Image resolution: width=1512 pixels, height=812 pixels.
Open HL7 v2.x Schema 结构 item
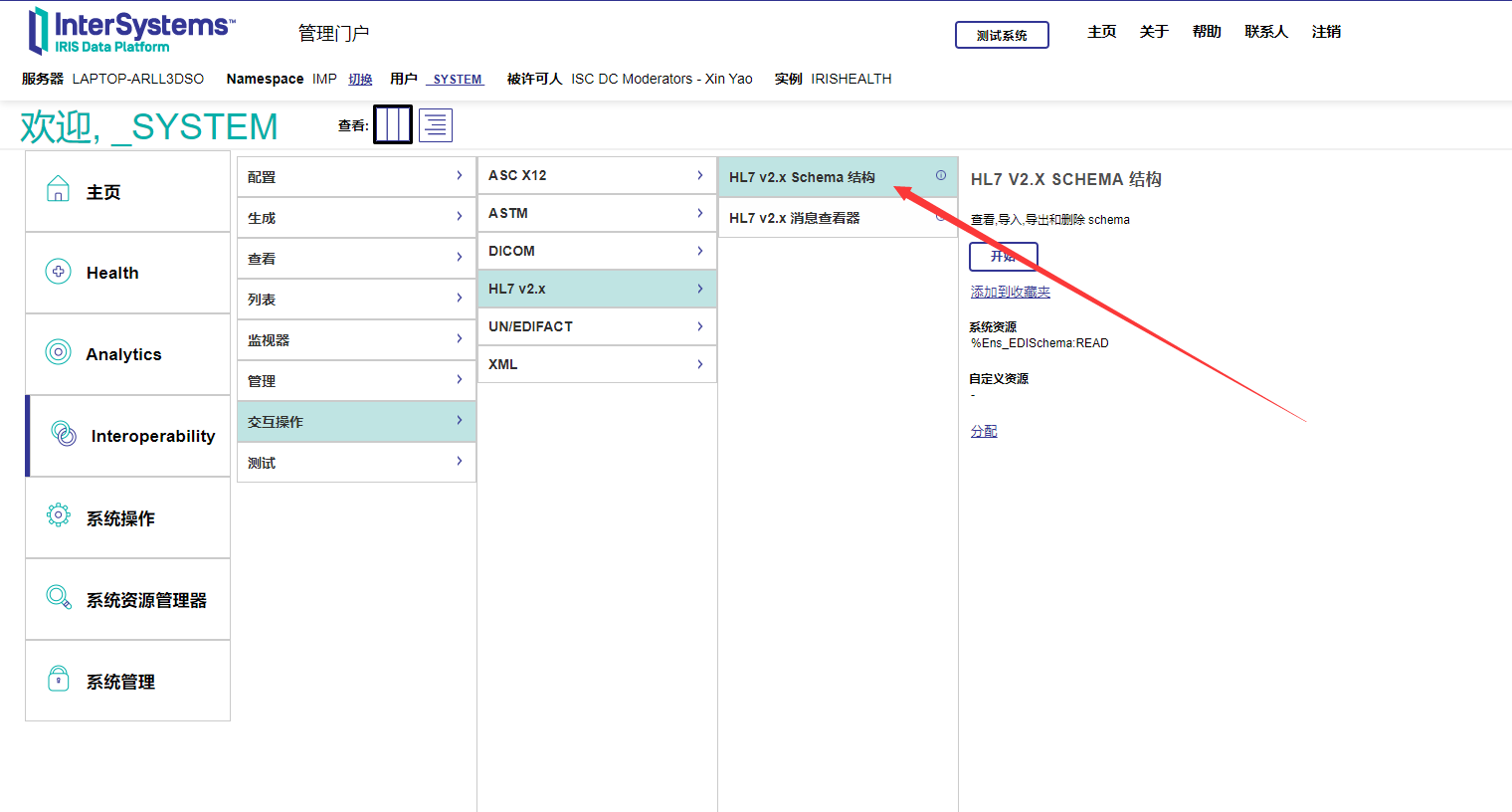tap(838, 177)
